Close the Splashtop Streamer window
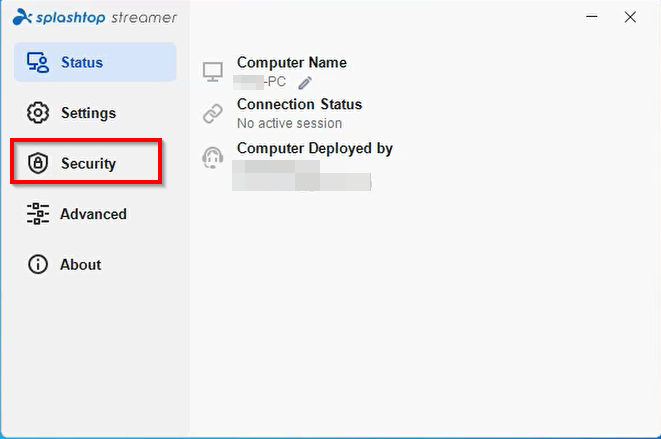This screenshot has width=661, height=439. [630, 17]
